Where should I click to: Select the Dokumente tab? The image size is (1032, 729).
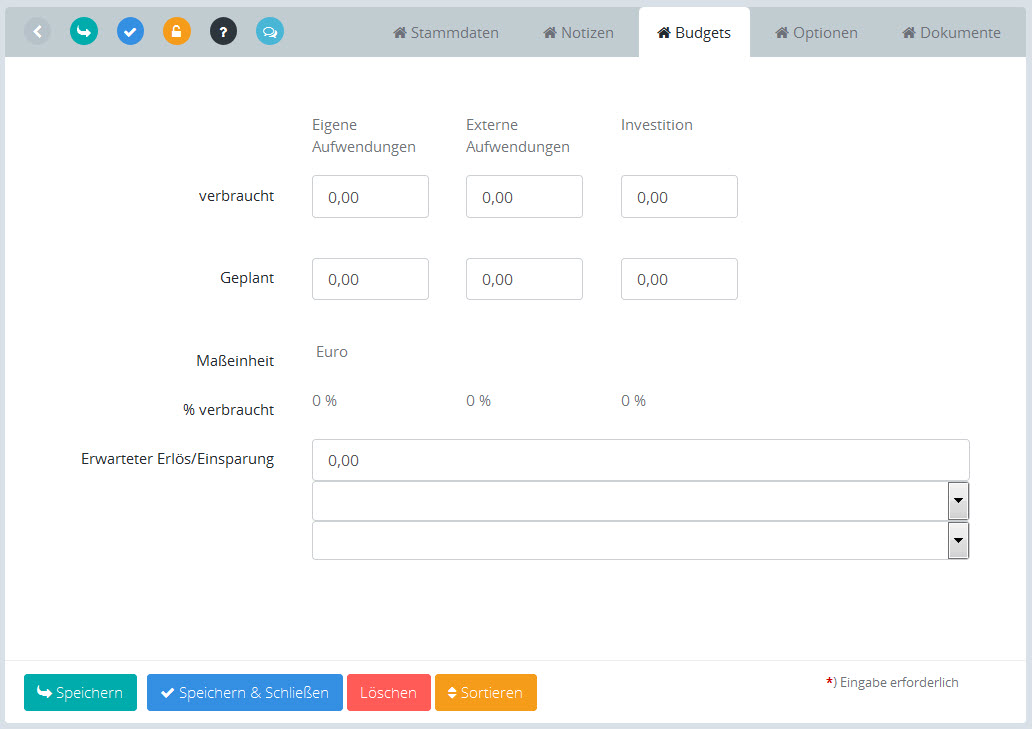click(x=951, y=33)
